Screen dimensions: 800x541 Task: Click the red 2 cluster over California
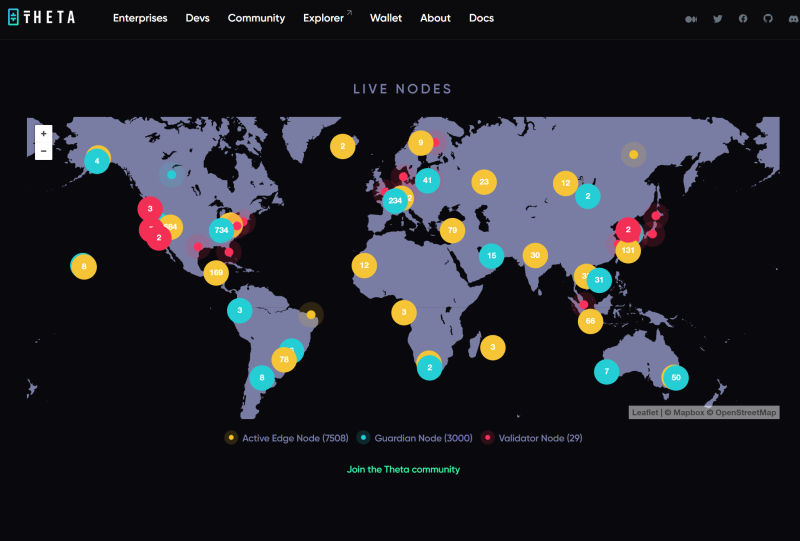pos(159,238)
